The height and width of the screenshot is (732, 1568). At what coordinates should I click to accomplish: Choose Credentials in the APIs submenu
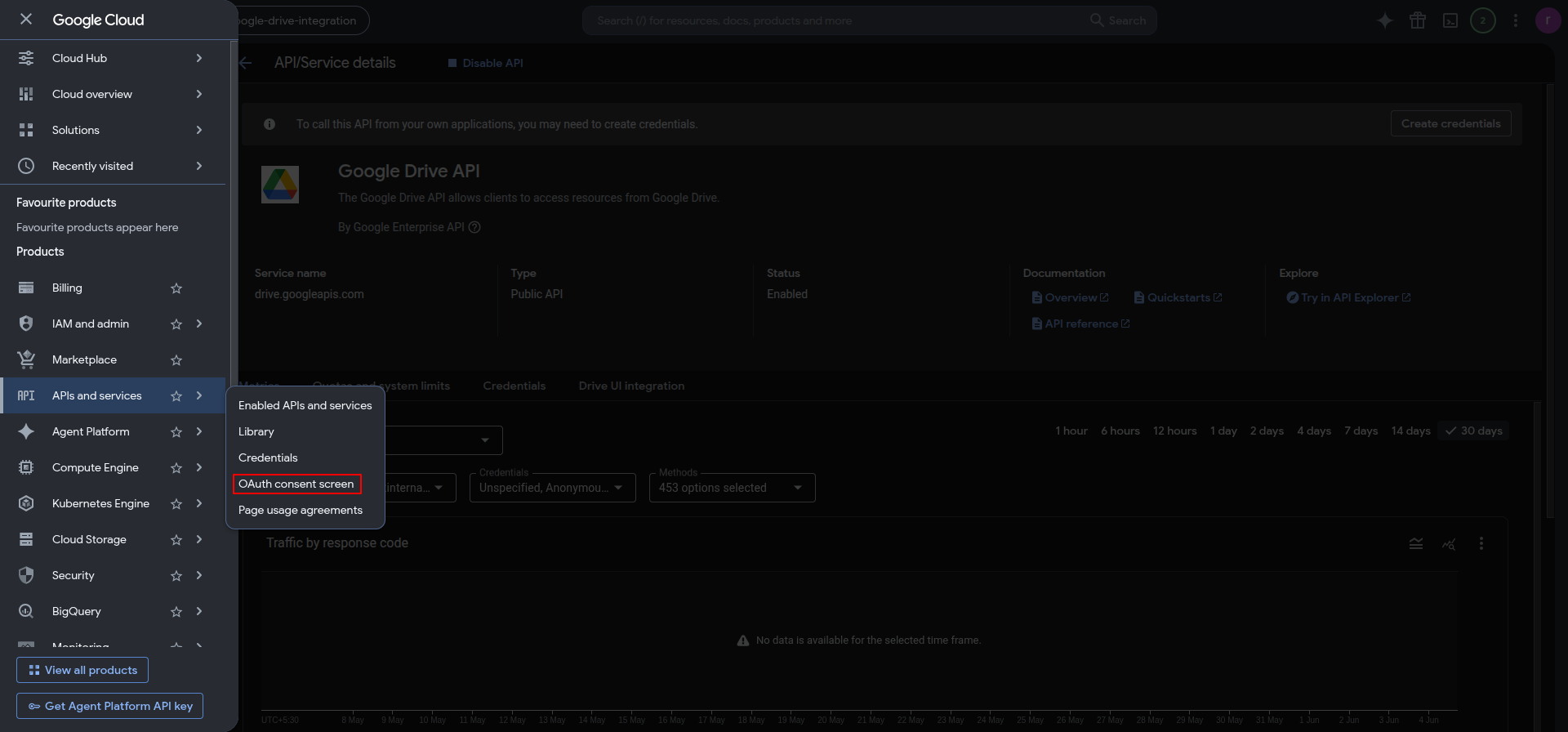(268, 457)
